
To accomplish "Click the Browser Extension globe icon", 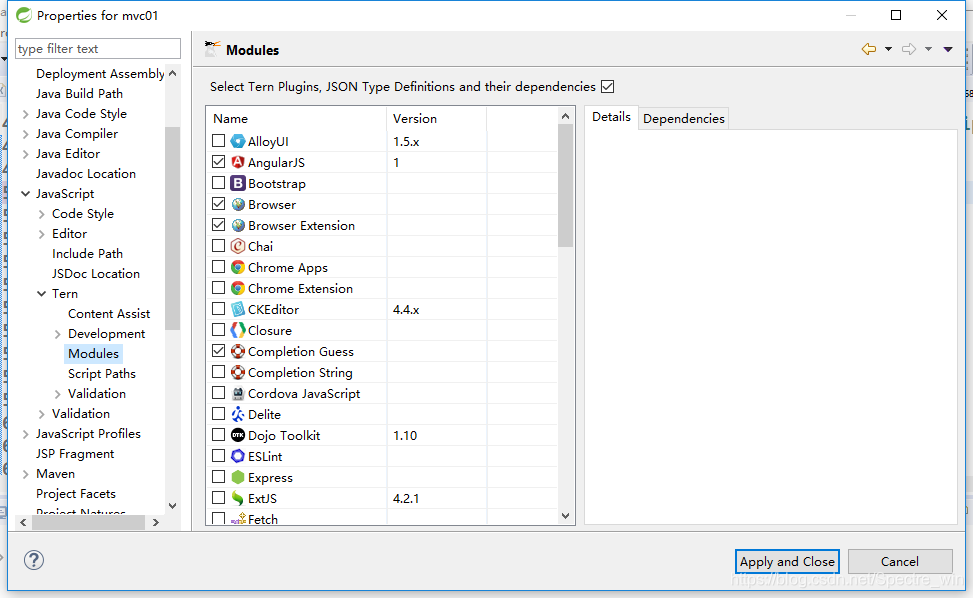I will (238, 226).
